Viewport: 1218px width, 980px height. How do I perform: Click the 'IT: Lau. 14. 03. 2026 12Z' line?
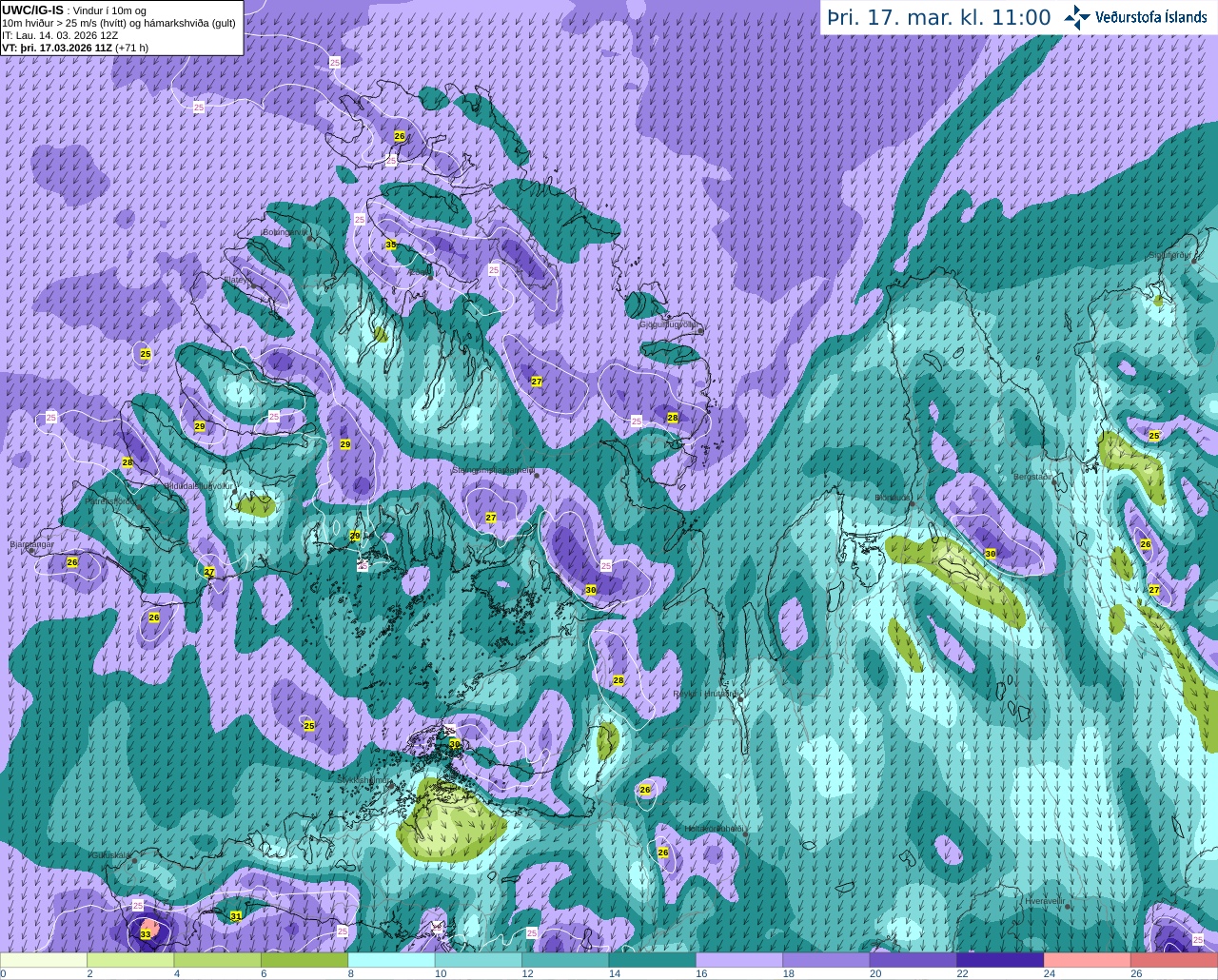pos(60,35)
